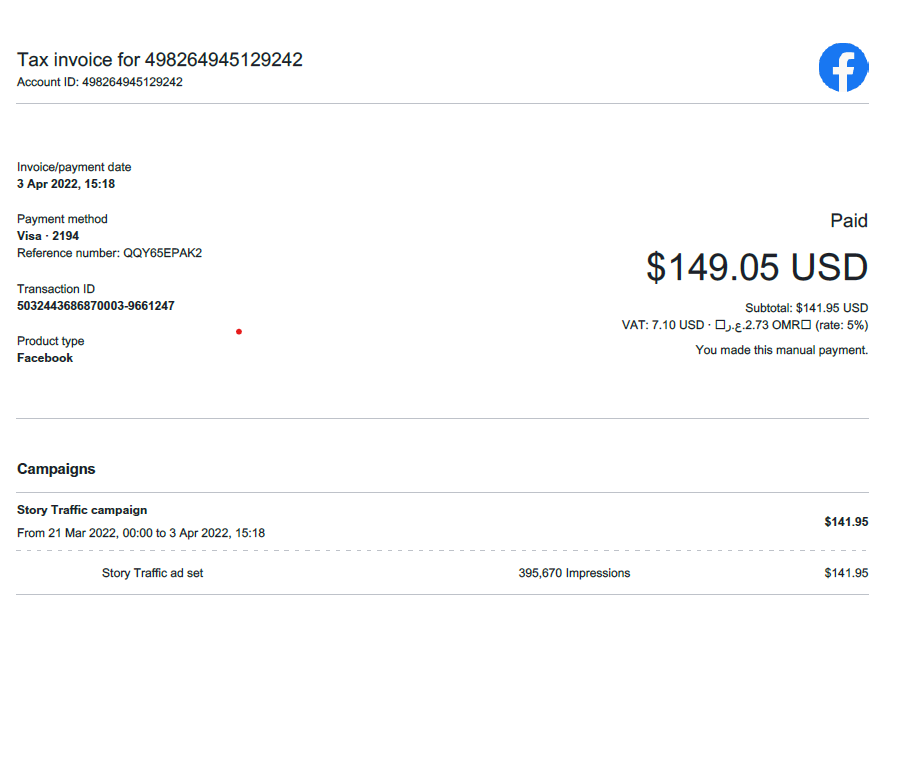Click 'You made this manual payment' note

781,350
